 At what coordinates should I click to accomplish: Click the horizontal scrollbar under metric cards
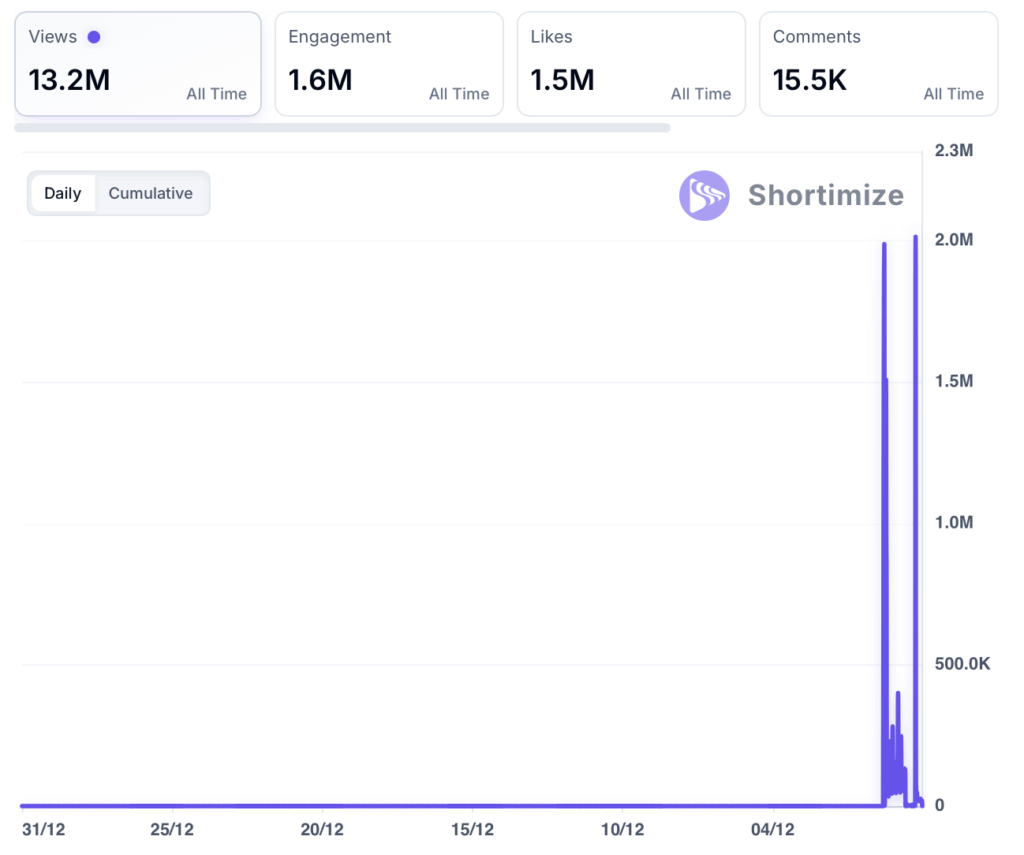pos(342,128)
